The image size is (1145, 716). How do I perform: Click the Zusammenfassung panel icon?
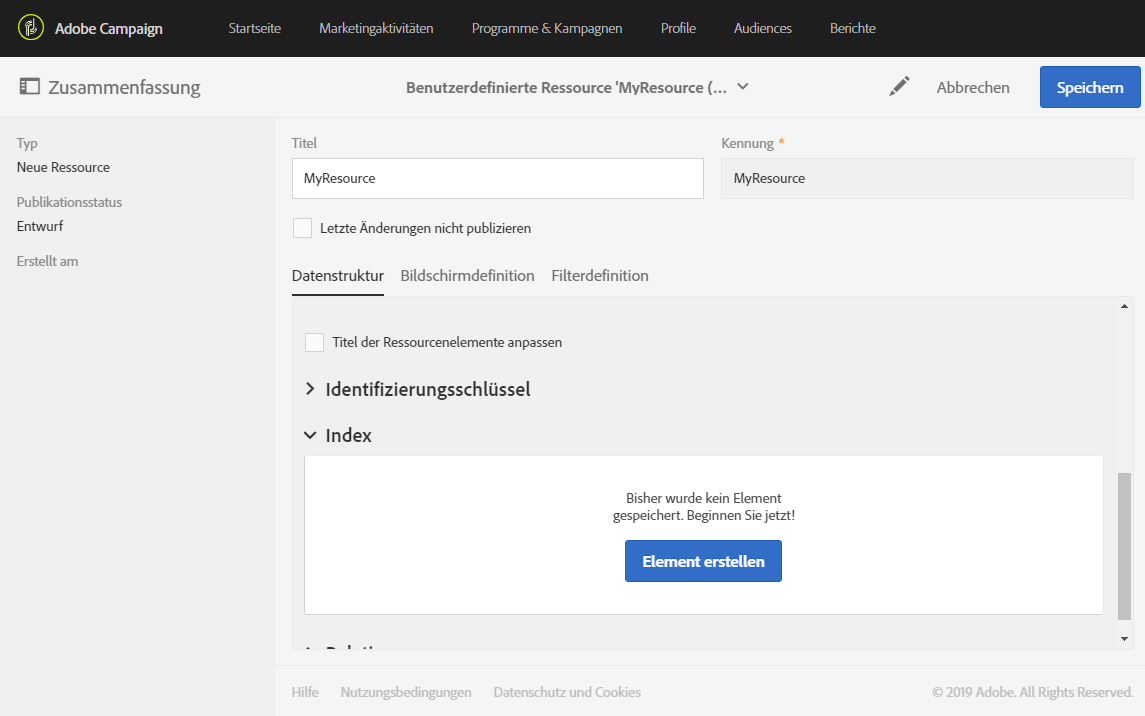pyautogui.click(x=29, y=87)
